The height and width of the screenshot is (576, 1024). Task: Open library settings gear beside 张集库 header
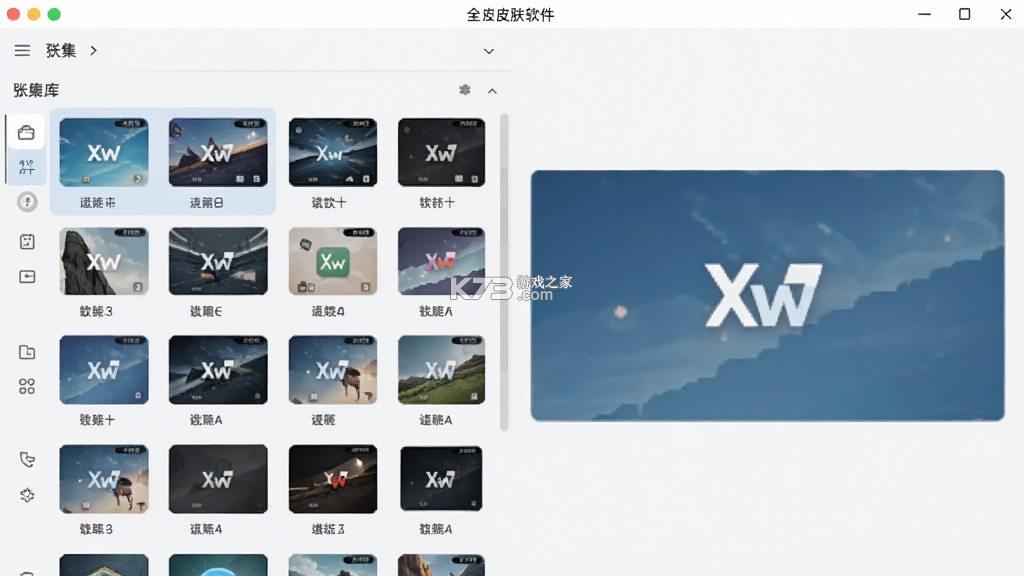[464, 90]
